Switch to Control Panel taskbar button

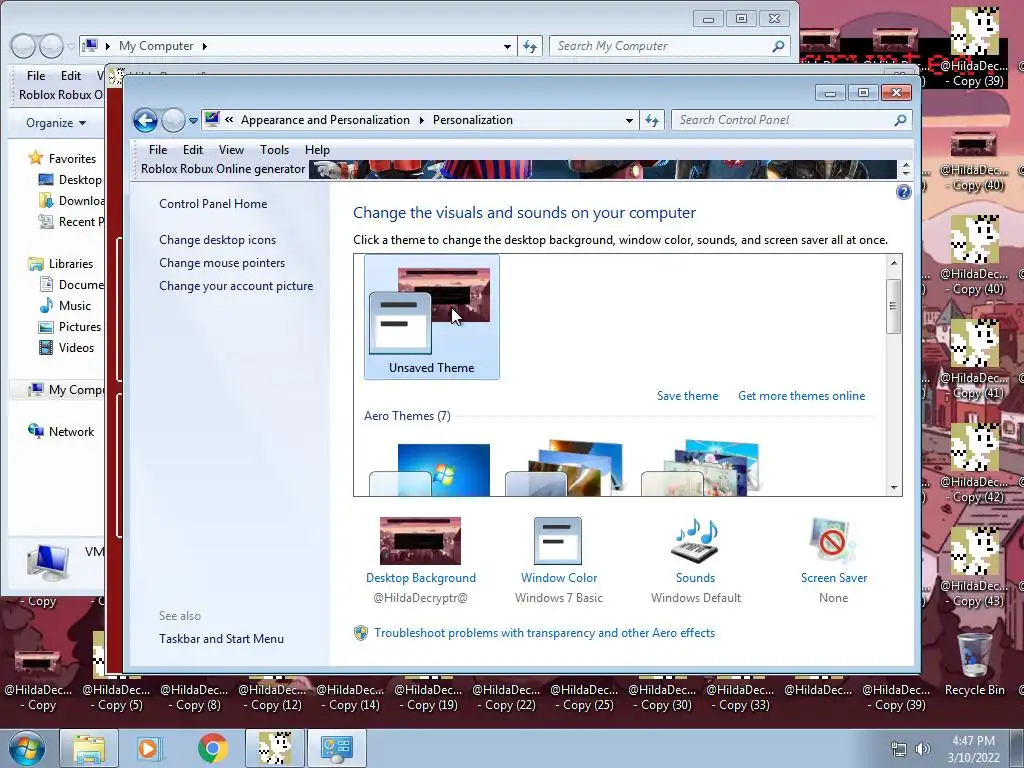tap(337, 748)
